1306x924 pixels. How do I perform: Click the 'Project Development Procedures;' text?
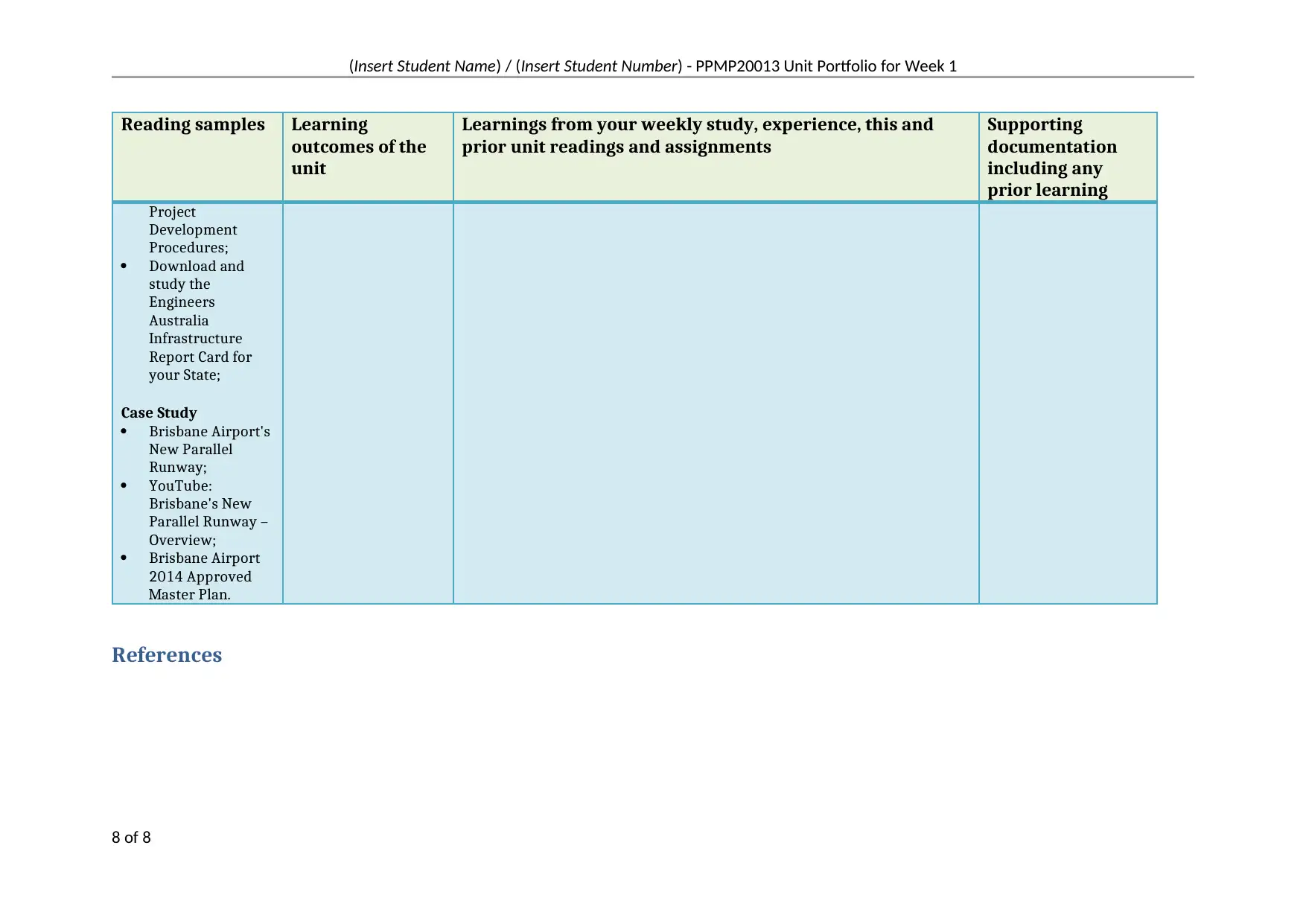(x=193, y=229)
